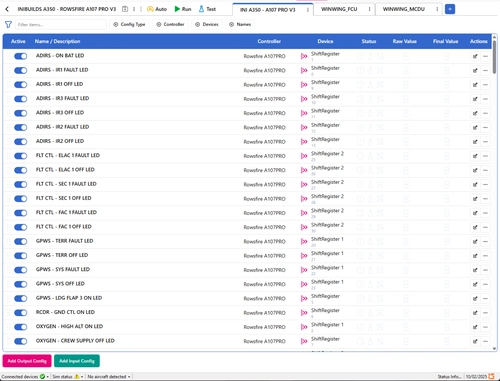Open the project options three-dot menu
Screen dimensions: 500x381
tap(134, 9)
